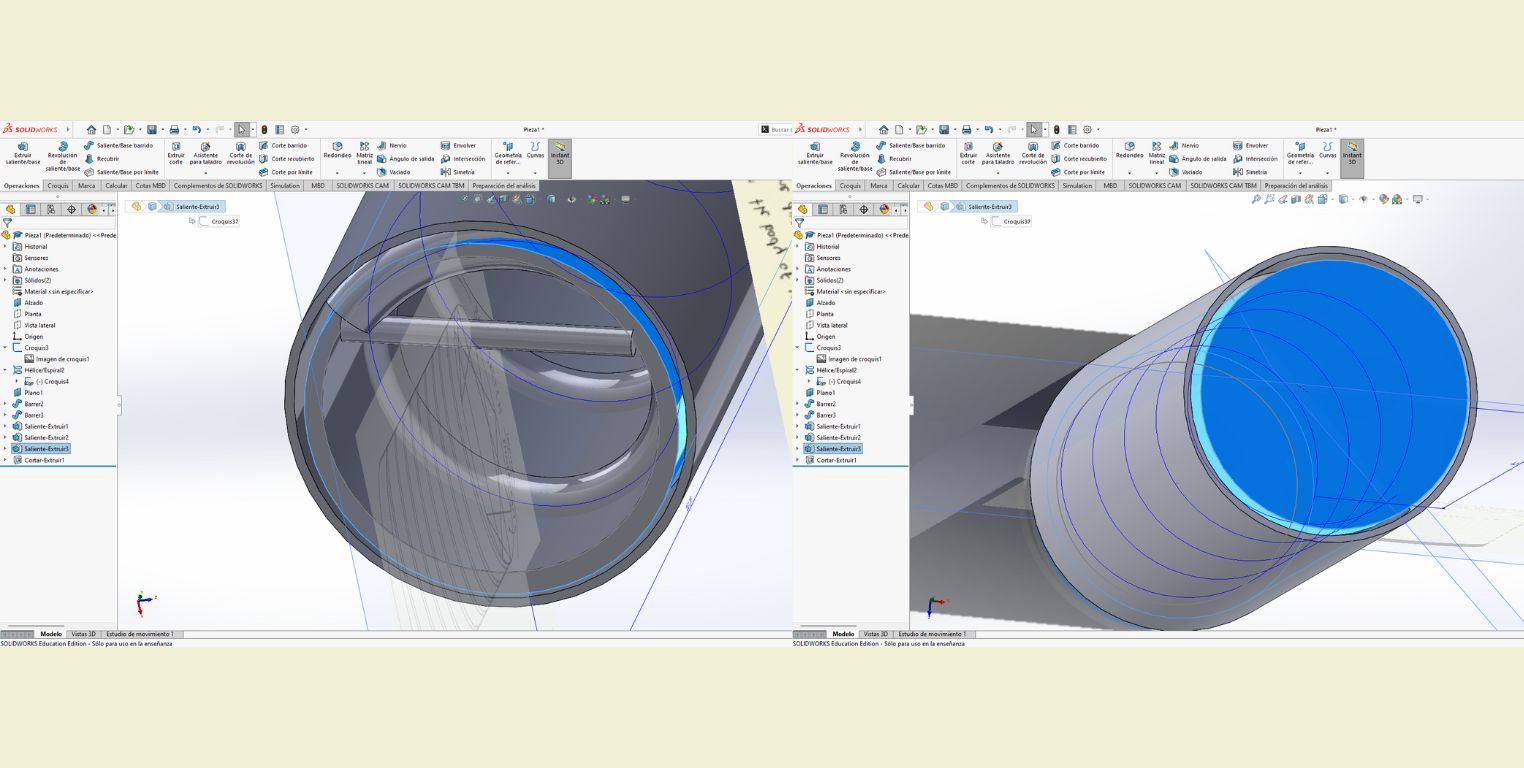Click the feature tree filter icon in left window

(x=7, y=223)
